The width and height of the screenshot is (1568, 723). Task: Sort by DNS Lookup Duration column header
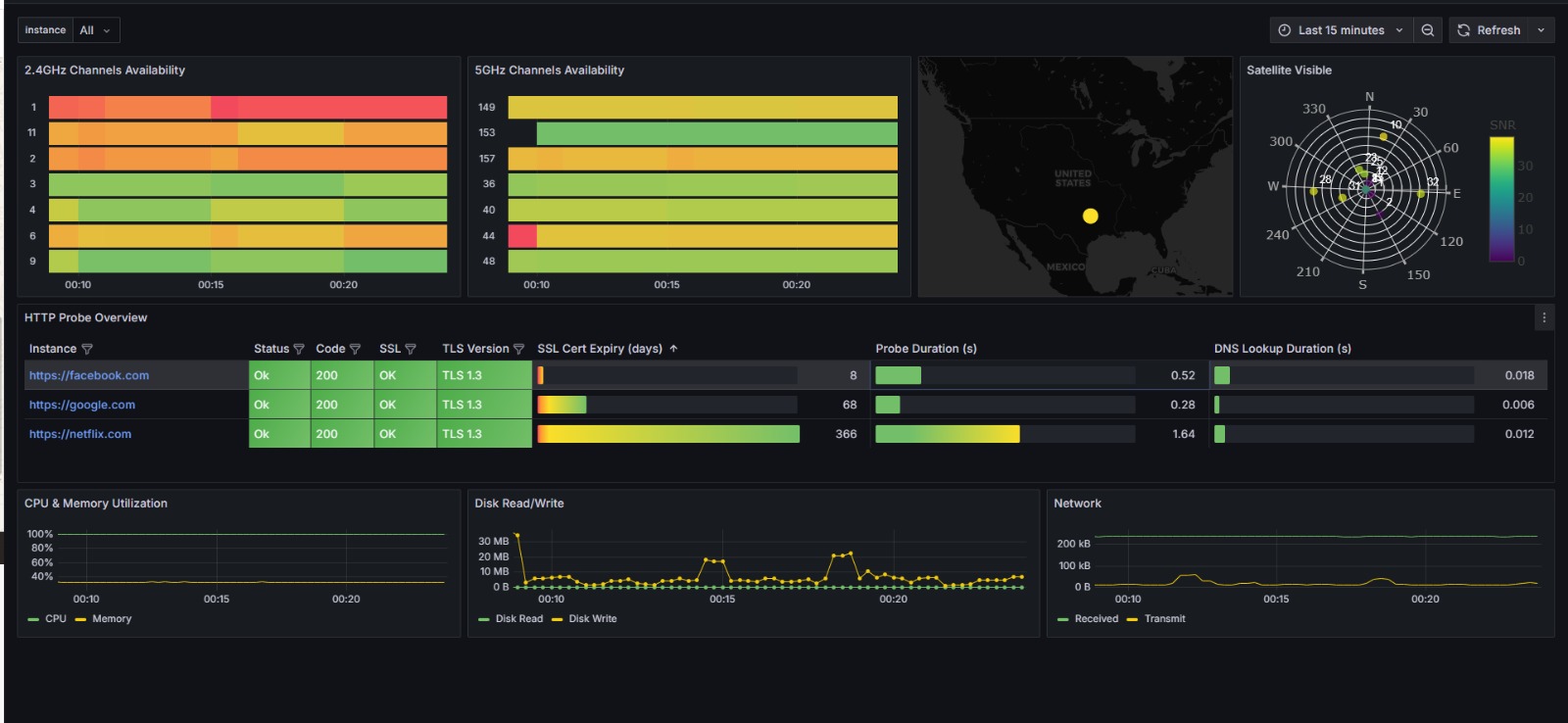1282,349
